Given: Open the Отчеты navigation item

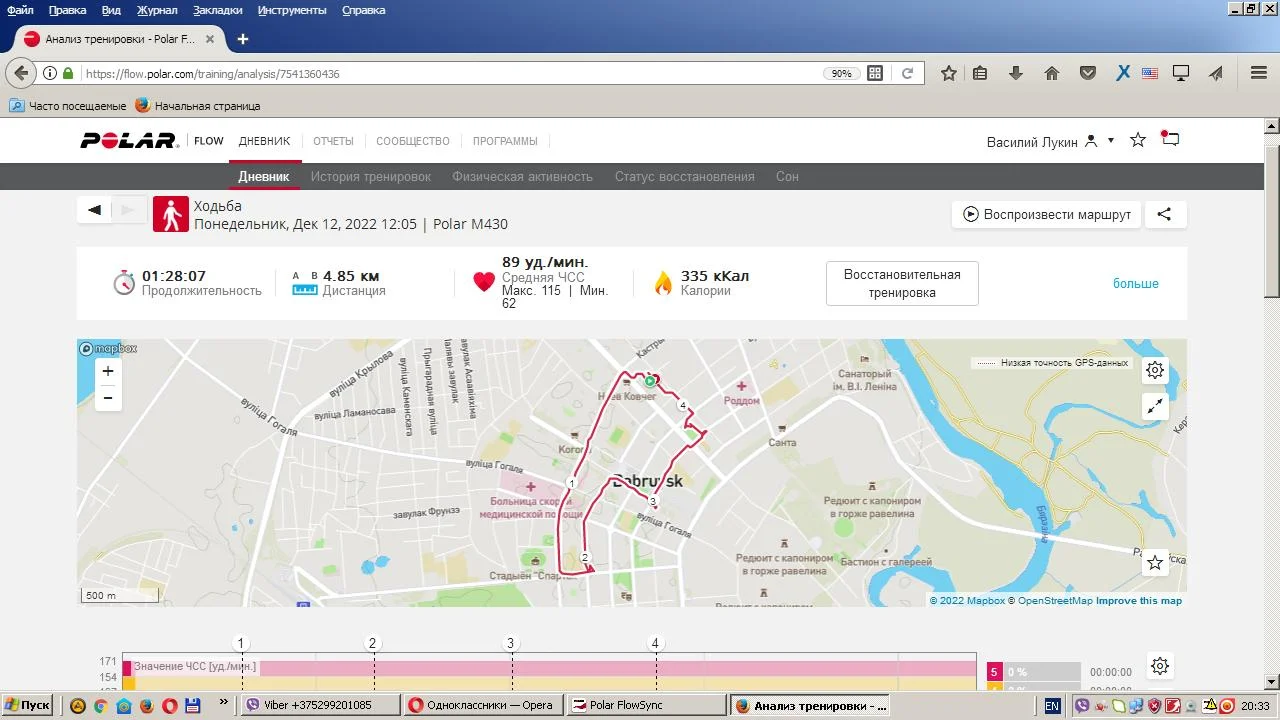Looking at the screenshot, I should point(333,141).
